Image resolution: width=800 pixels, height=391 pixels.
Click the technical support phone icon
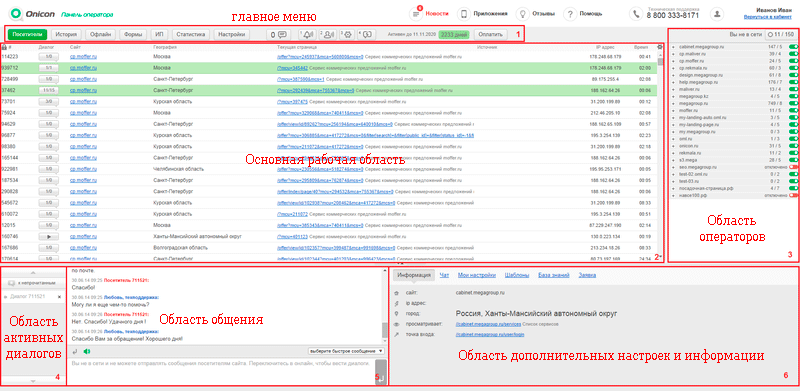coord(636,14)
